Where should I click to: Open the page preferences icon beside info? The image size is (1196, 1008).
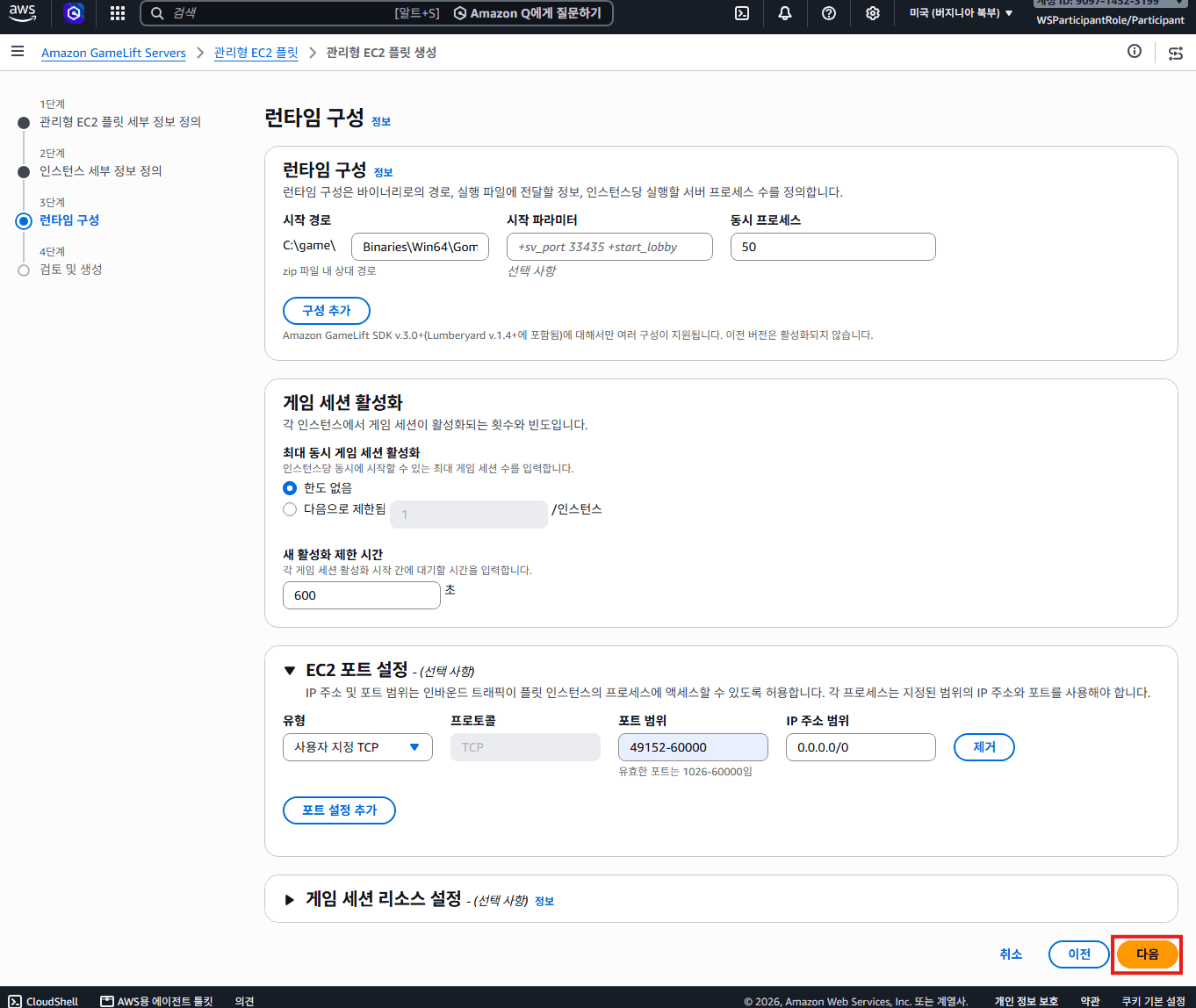click(1176, 54)
